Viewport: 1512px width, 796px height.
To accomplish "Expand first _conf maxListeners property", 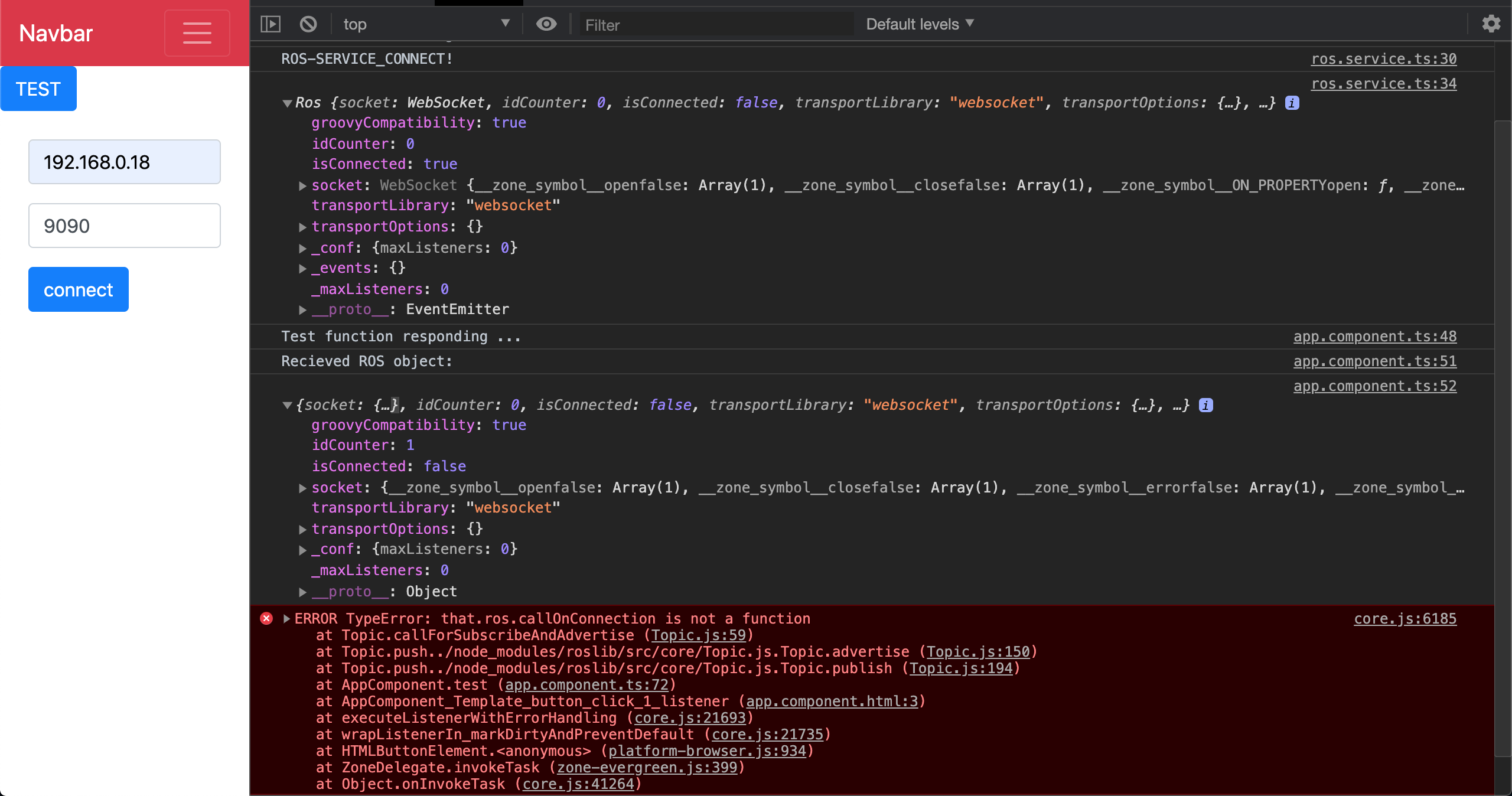I will pos(302,249).
